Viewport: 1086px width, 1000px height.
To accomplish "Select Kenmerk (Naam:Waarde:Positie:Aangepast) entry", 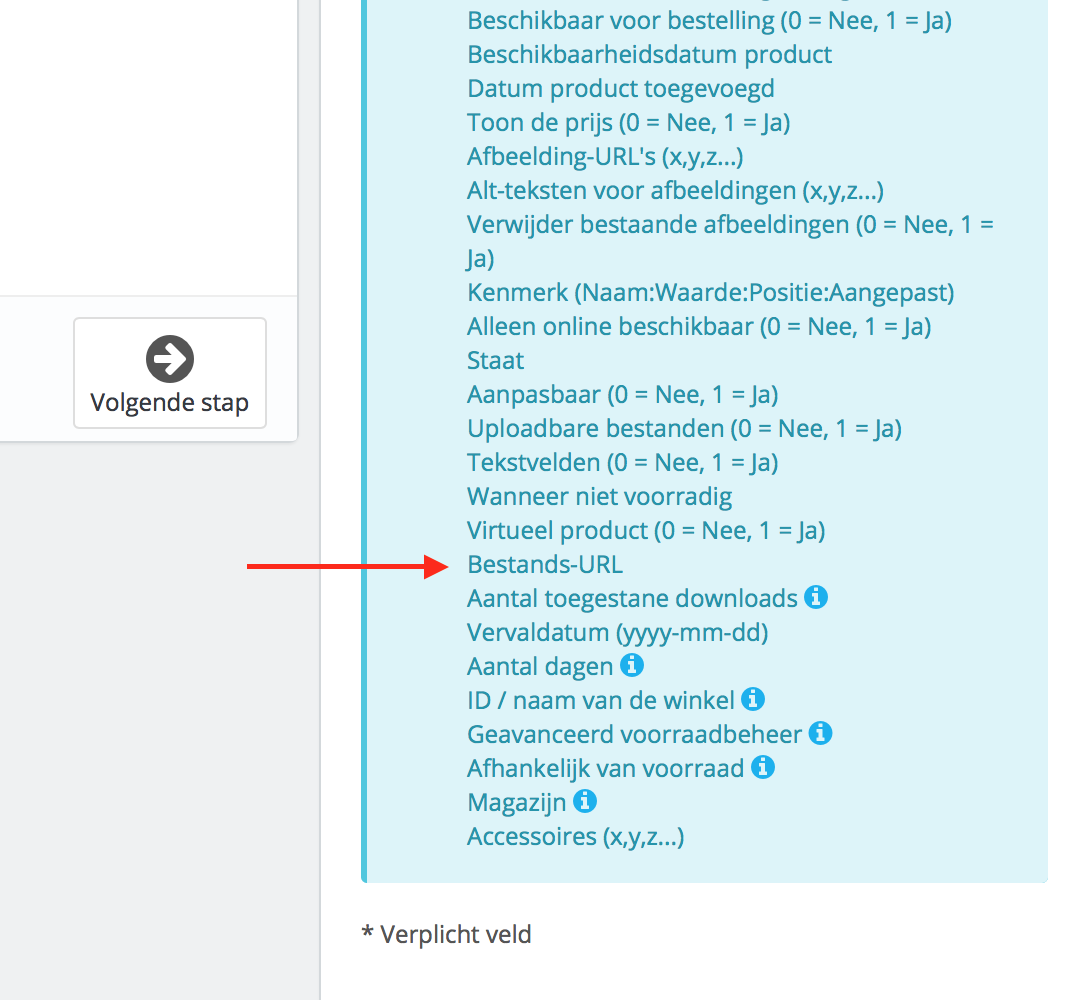I will (x=710, y=292).
